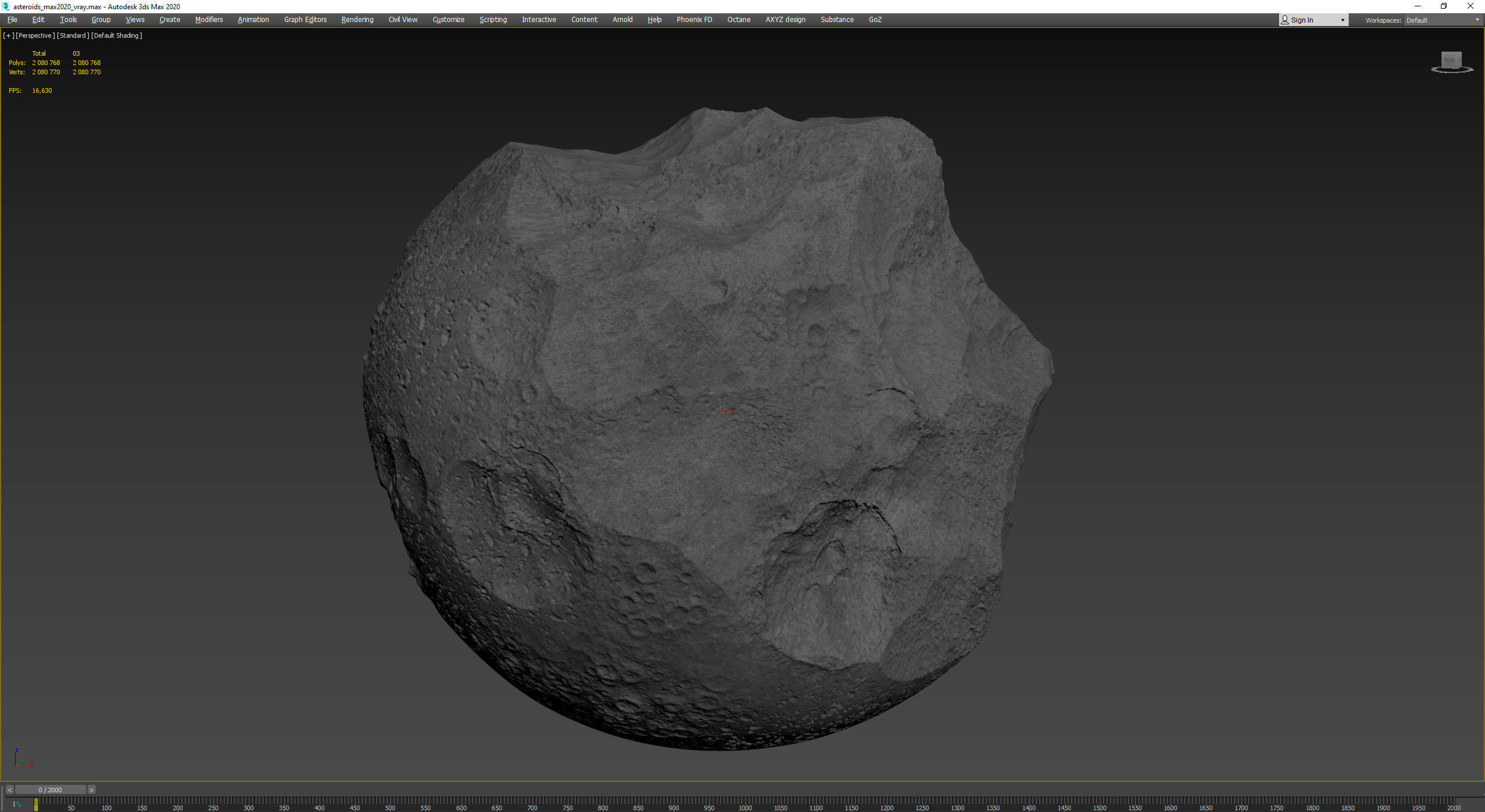This screenshot has width=1485, height=812.
Task: Open the Civil View menu
Action: (403, 20)
